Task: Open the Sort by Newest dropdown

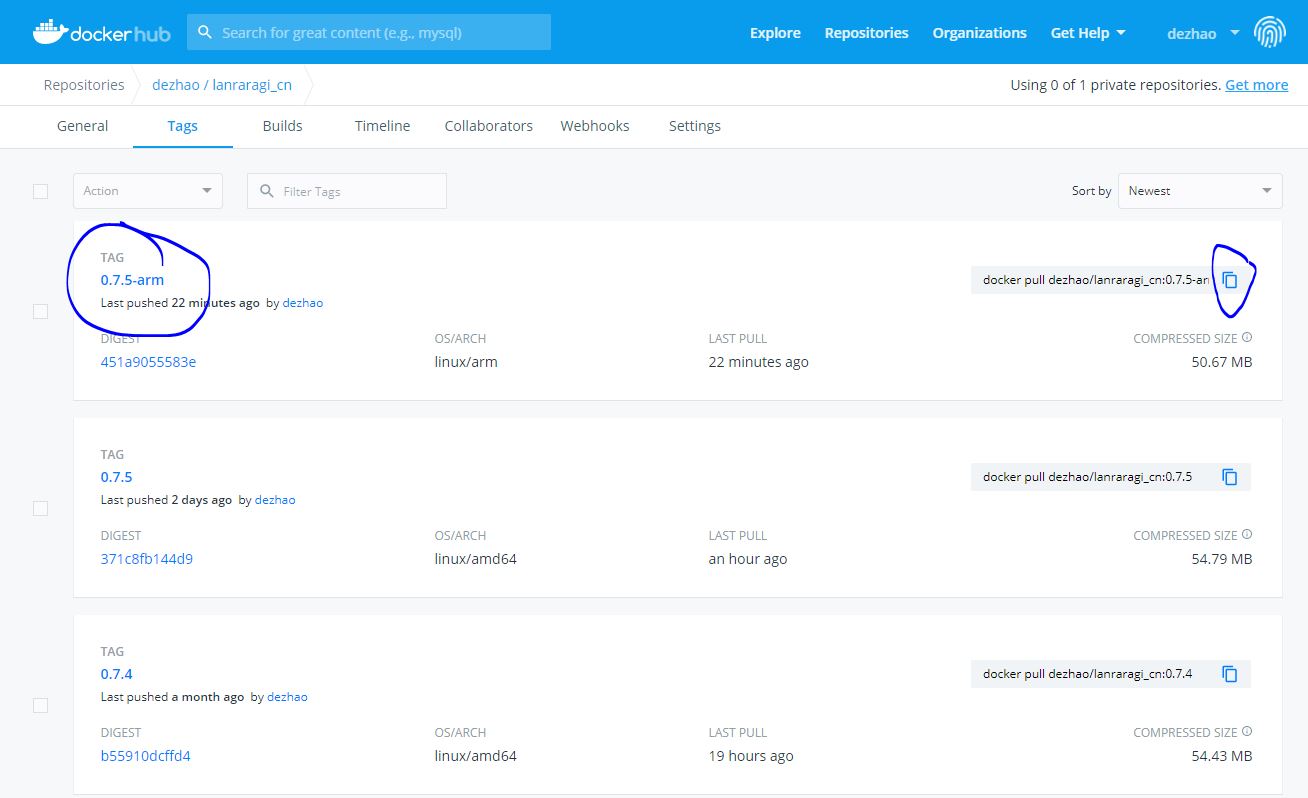Action: [1200, 191]
